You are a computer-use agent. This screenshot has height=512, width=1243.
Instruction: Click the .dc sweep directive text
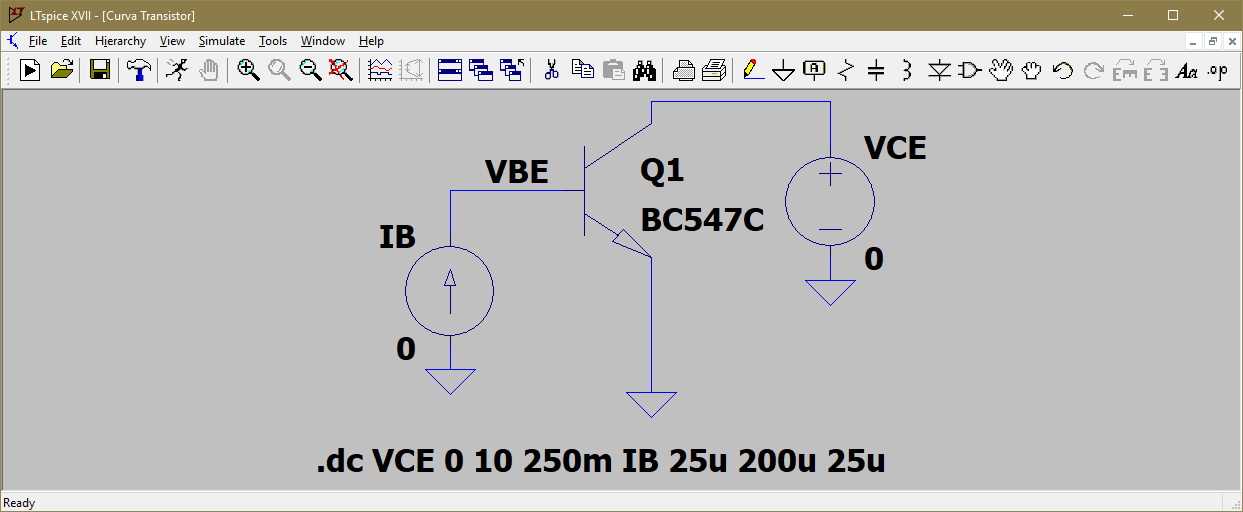600,461
